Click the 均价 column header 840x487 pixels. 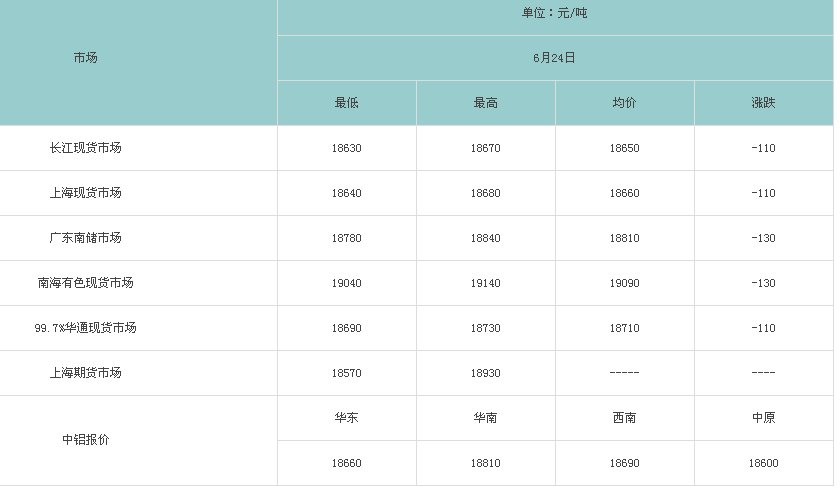(x=625, y=103)
